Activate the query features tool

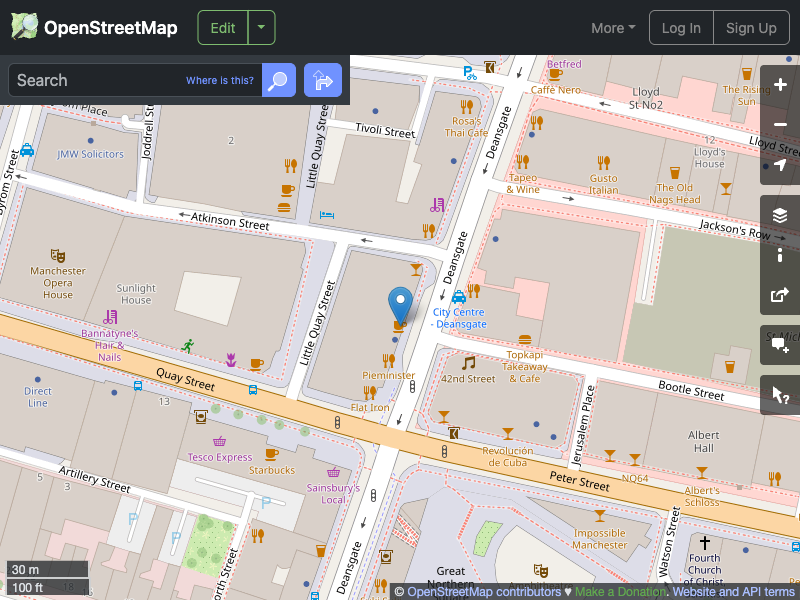[x=780, y=394]
